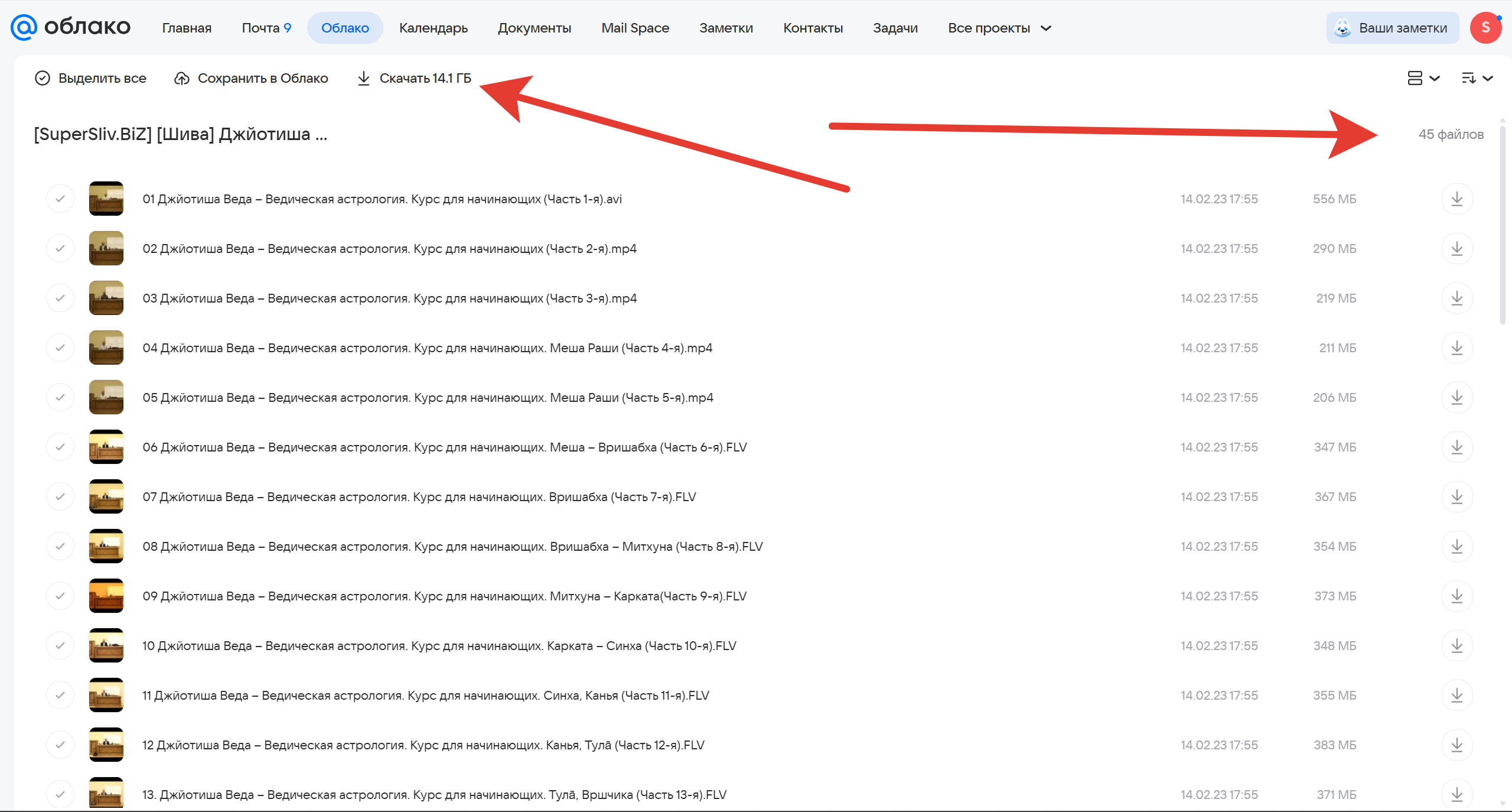Click Сохранить в Облако cloud icon

182,78
